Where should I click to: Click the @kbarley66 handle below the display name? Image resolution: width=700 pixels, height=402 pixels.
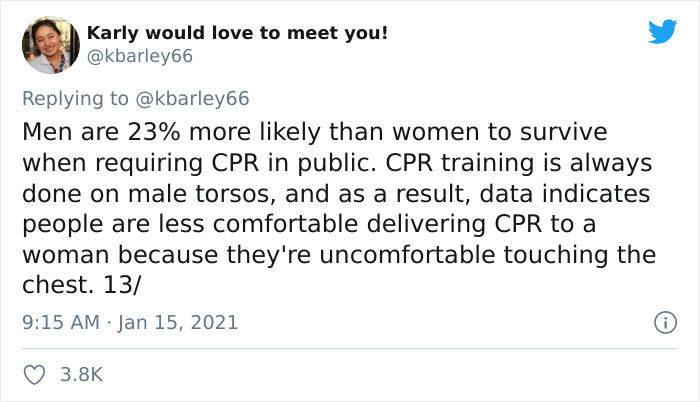point(140,56)
